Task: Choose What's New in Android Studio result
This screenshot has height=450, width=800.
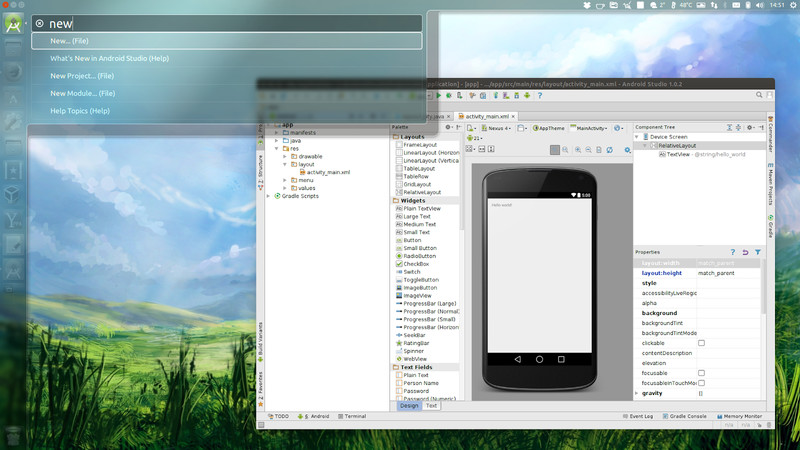Action: (x=227, y=58)
